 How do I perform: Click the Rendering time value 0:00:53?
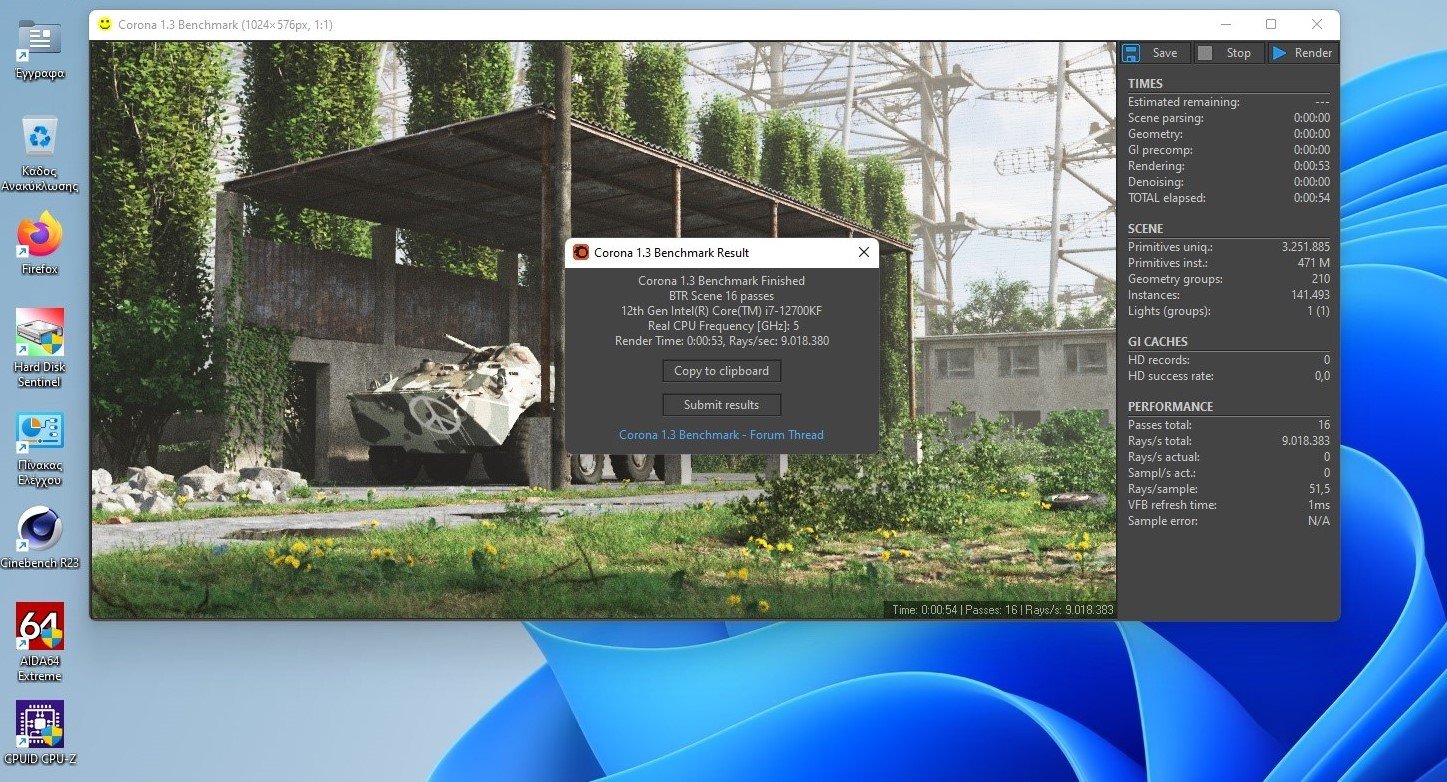tap(1312, 166)
